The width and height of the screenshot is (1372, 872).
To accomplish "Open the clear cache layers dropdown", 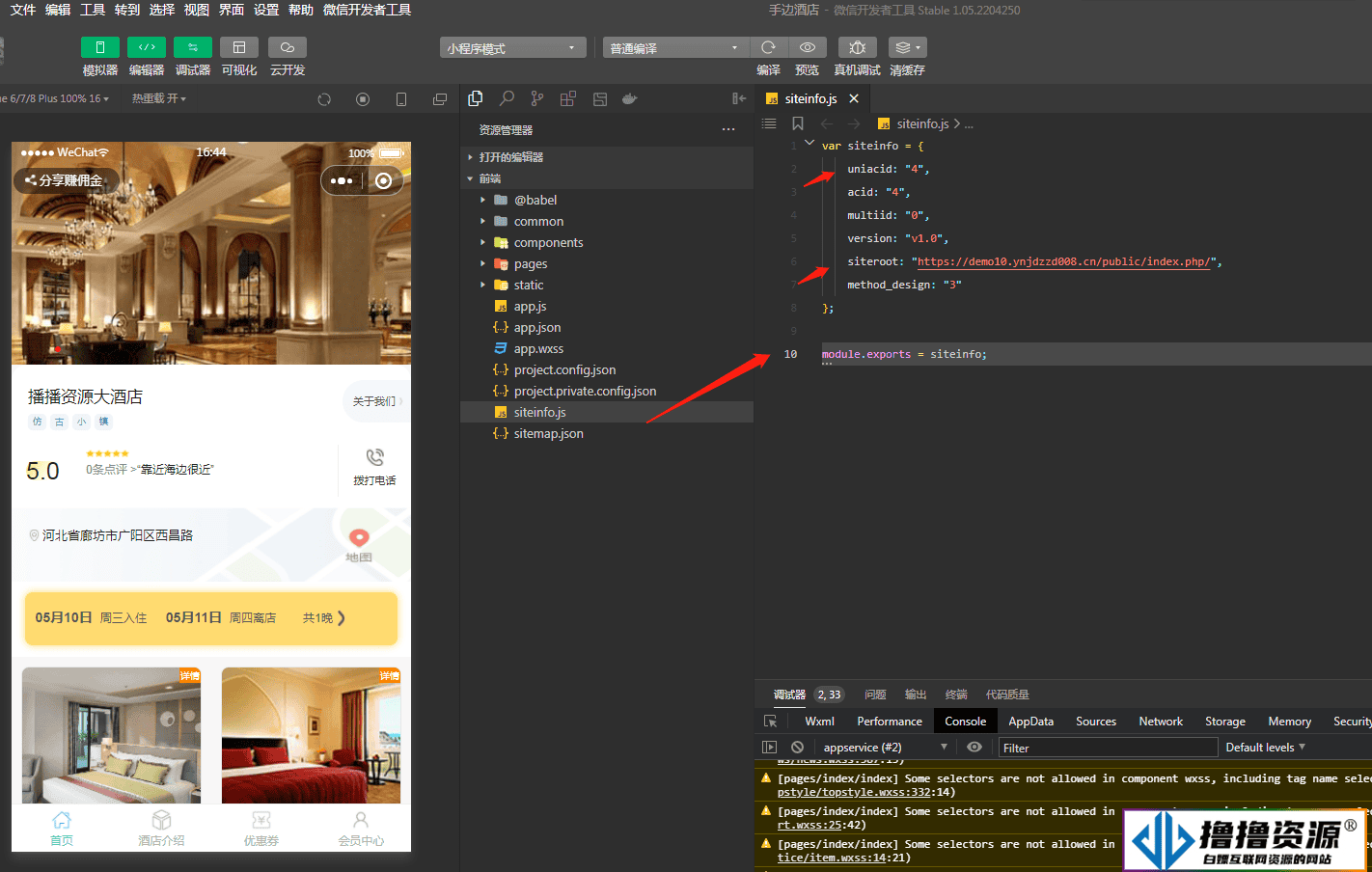I will pyautogui.click(x=907, y=47).
